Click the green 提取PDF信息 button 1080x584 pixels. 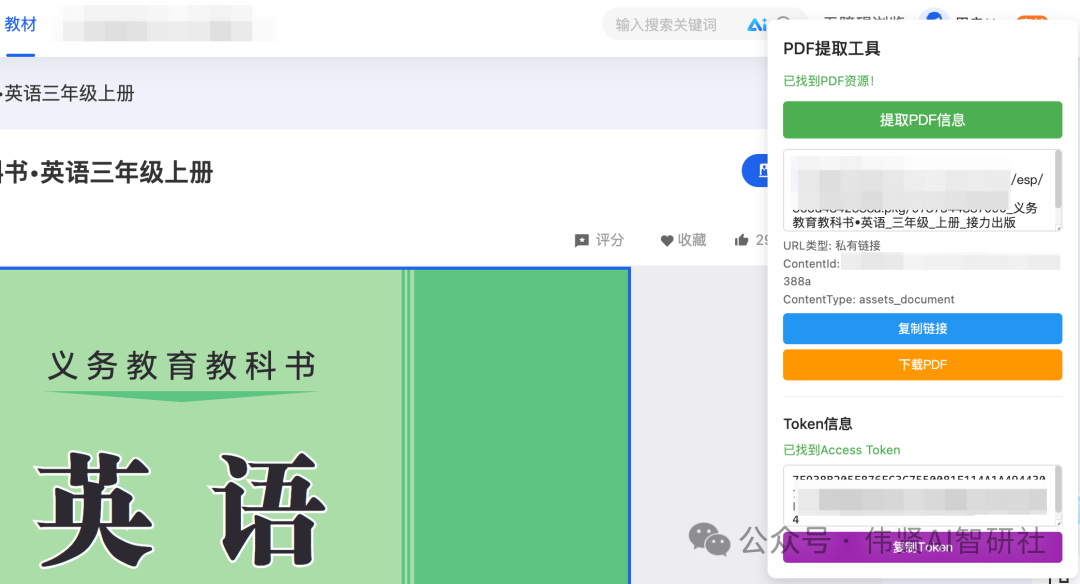point(922,120)
